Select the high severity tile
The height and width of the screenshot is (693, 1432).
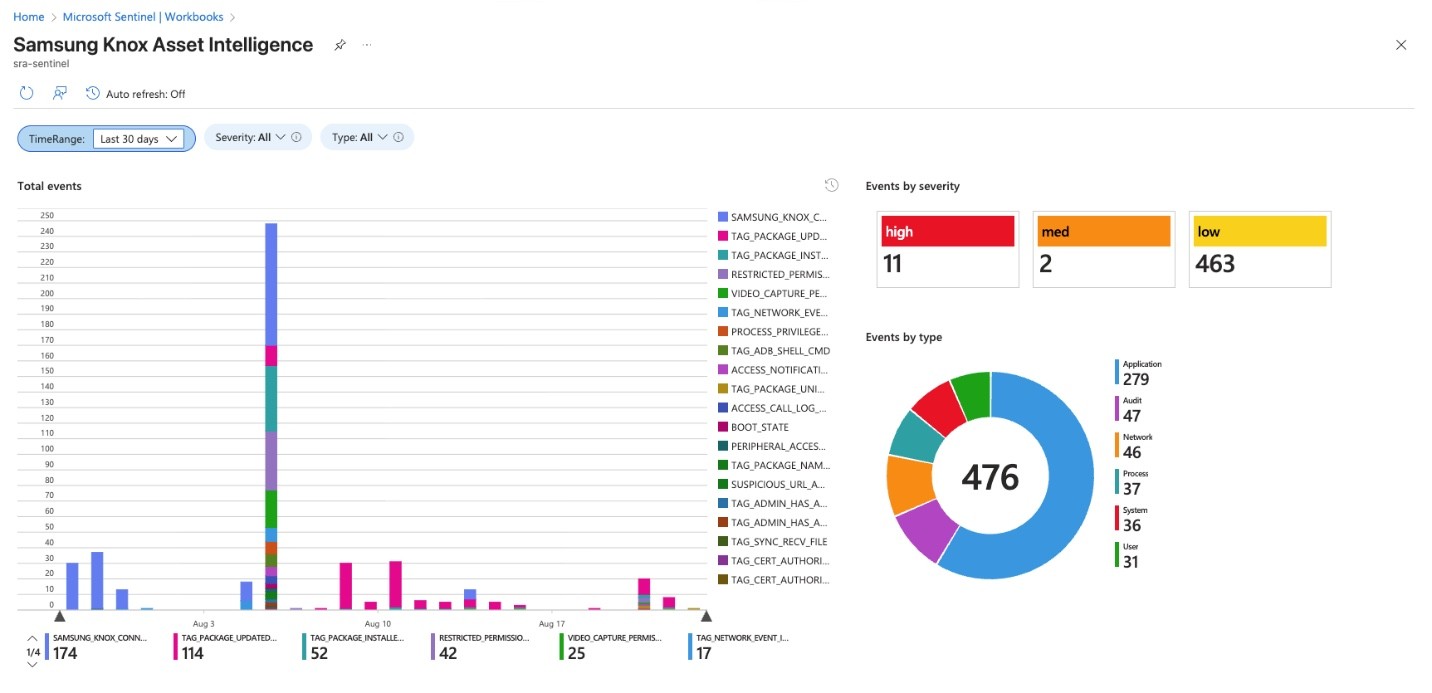tap(947, 248)
